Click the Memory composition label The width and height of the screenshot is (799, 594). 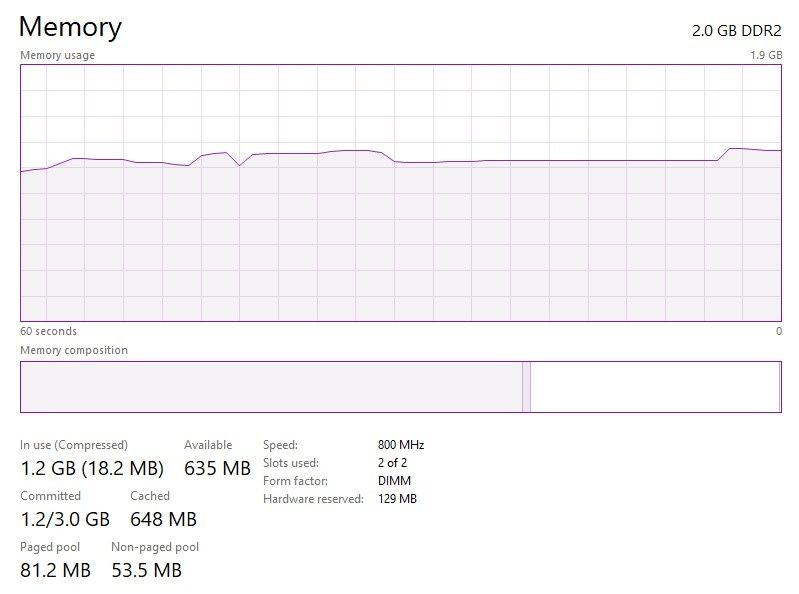[74, 351]
